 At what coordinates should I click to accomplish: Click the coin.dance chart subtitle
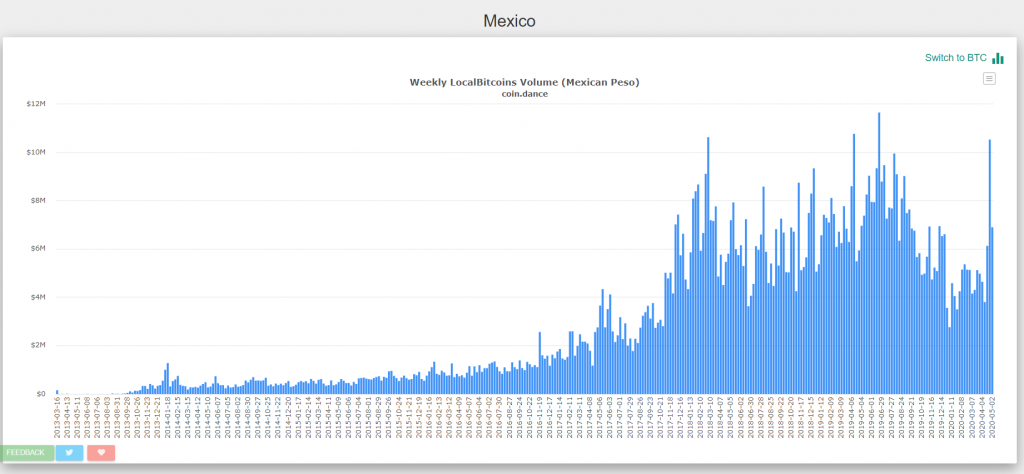(524, 94)
